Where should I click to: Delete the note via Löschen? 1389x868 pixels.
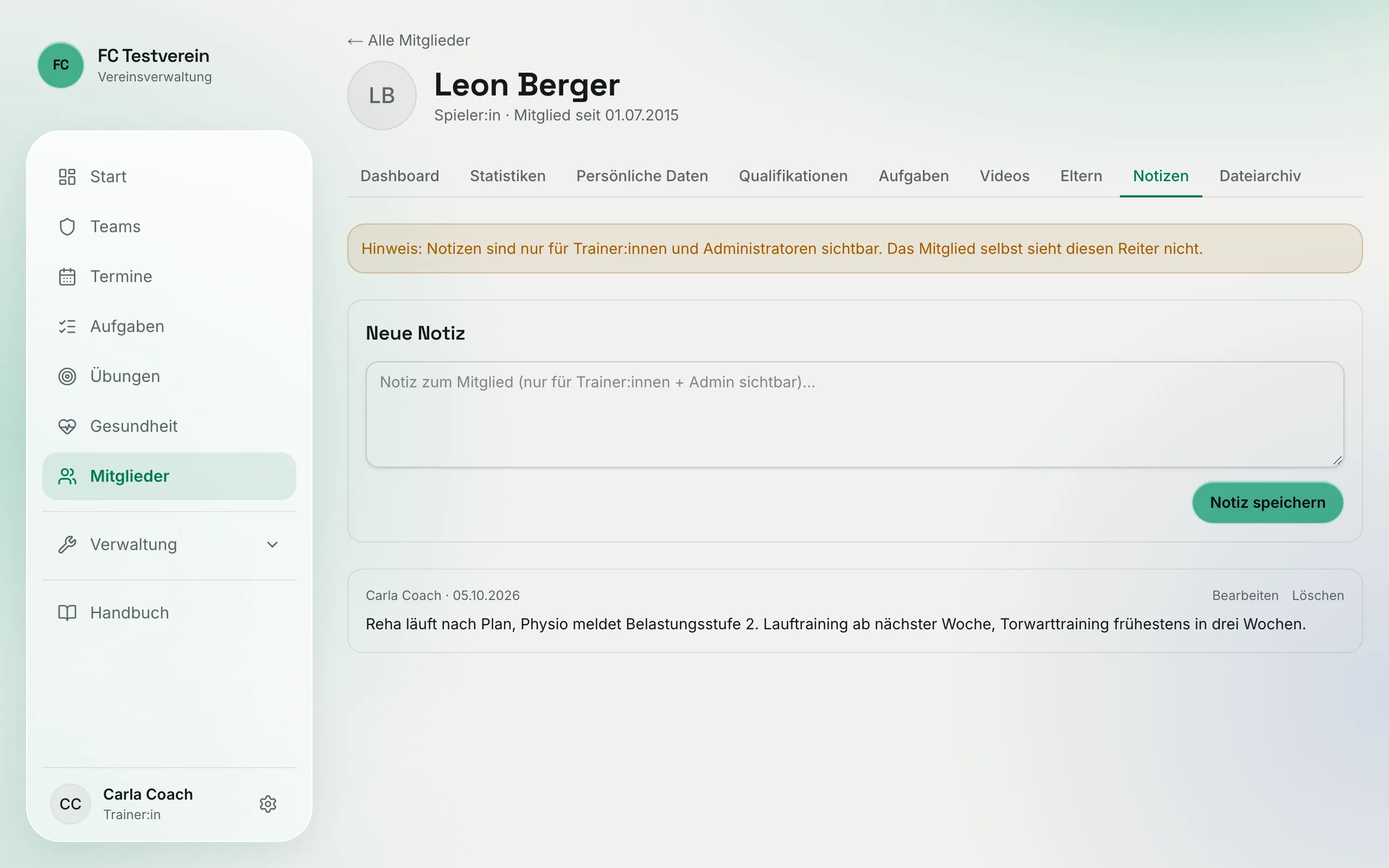tap(1318, 595)
